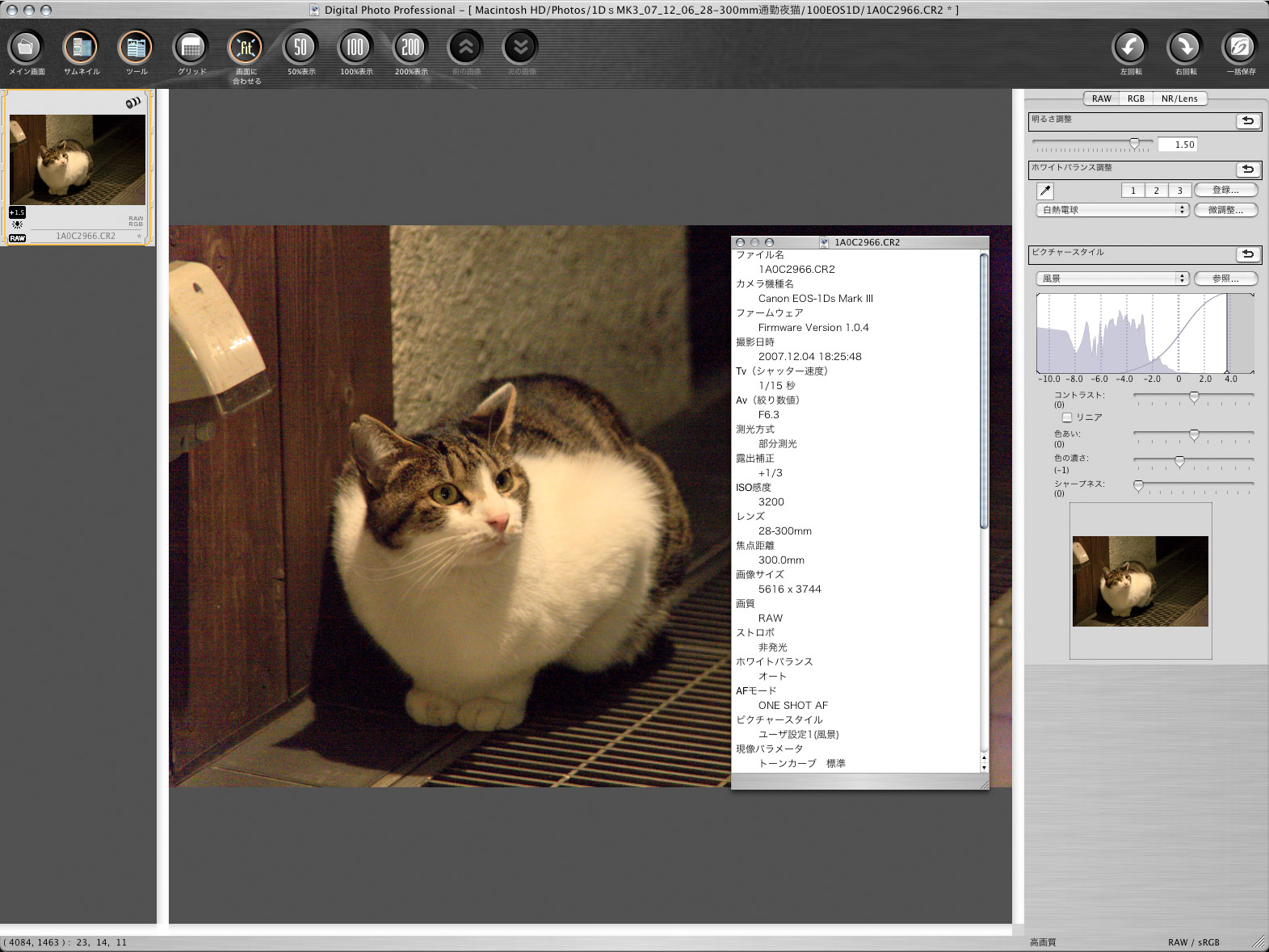This screenshot has height=952, width=1269.
Task: Click the RAW badge under the thumbnail
Action: (17, 238)
